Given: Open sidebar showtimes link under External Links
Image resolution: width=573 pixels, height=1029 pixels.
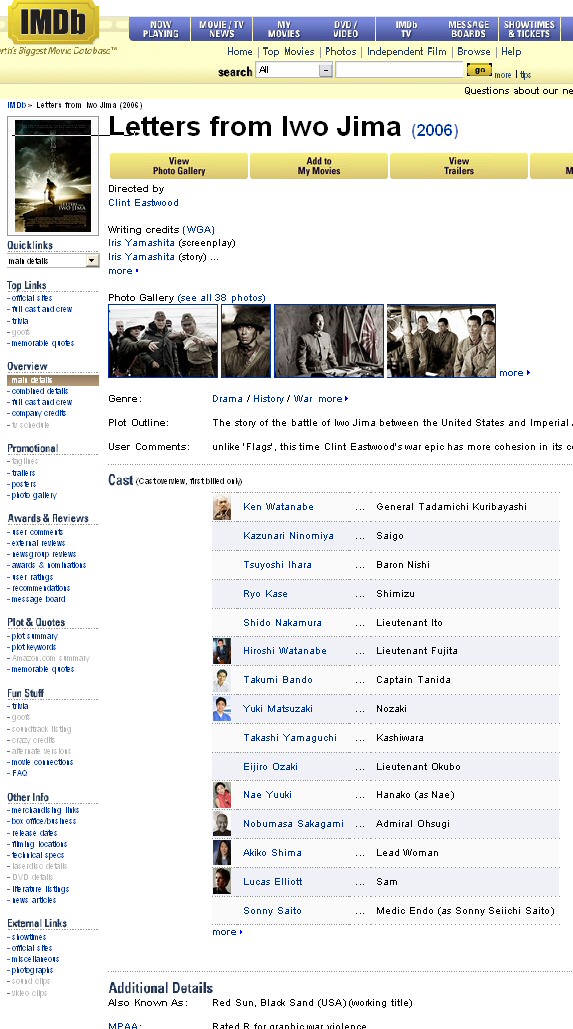Looking at the screenshot, I should coord(28,937).
